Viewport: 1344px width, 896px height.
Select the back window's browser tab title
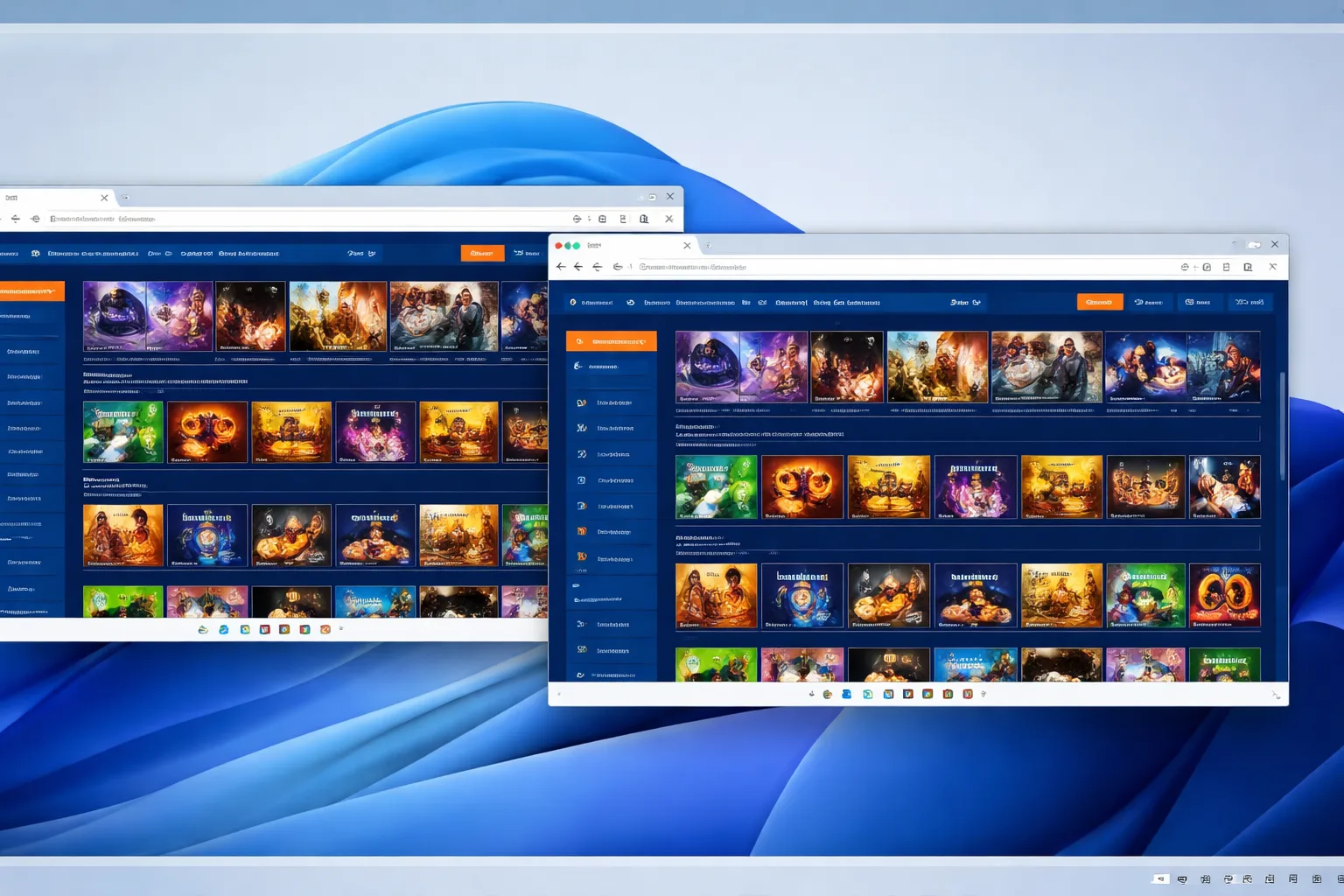tap(11, 198)
